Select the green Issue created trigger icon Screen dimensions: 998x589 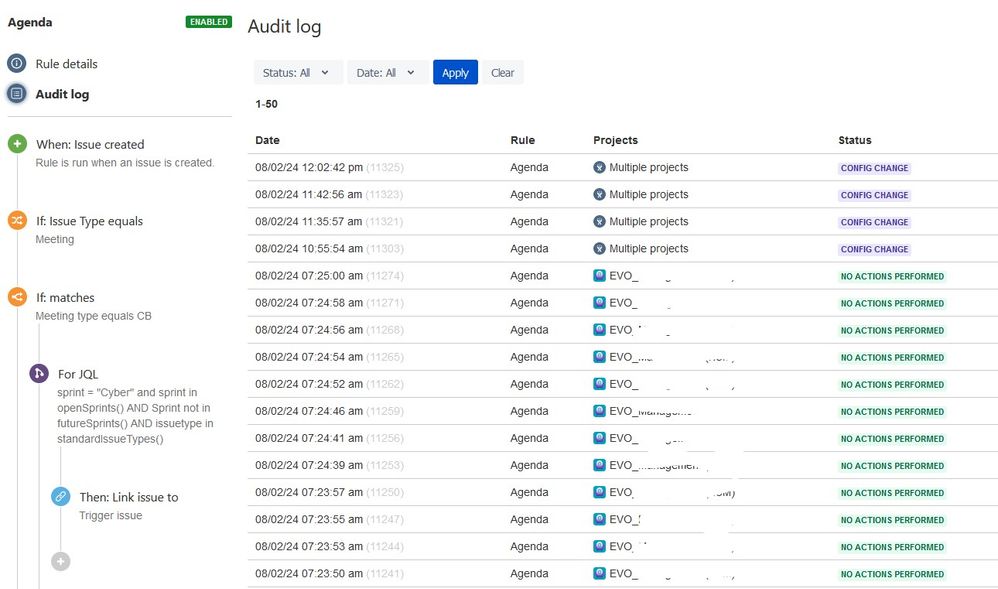pyautogui.click(x=17, y=144)
